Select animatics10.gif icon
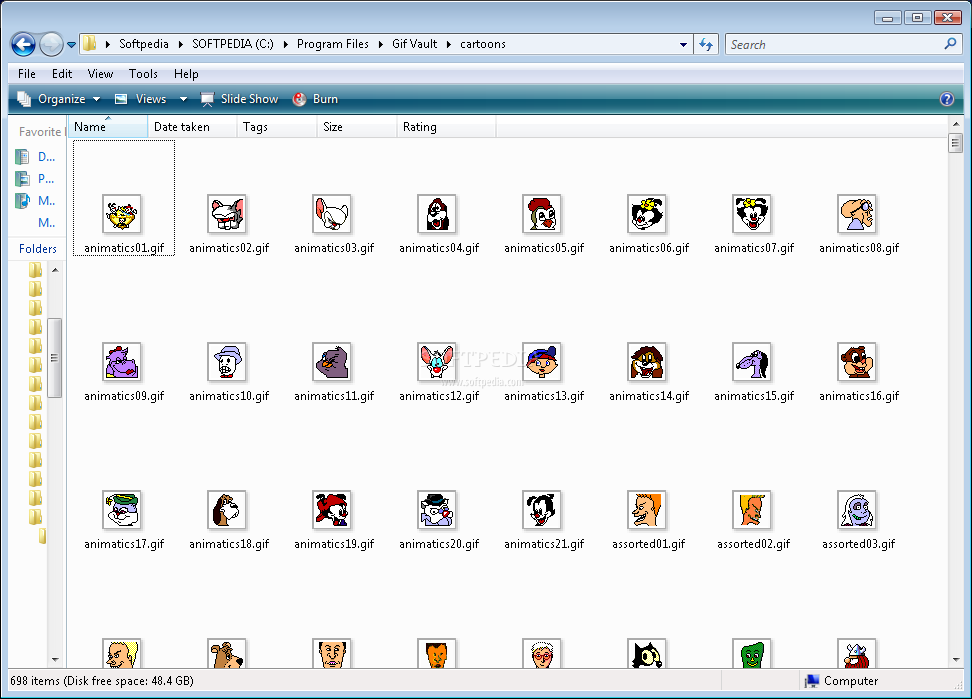Image resolution: width=972 pixels, height=699 pixels. (227, 362)
